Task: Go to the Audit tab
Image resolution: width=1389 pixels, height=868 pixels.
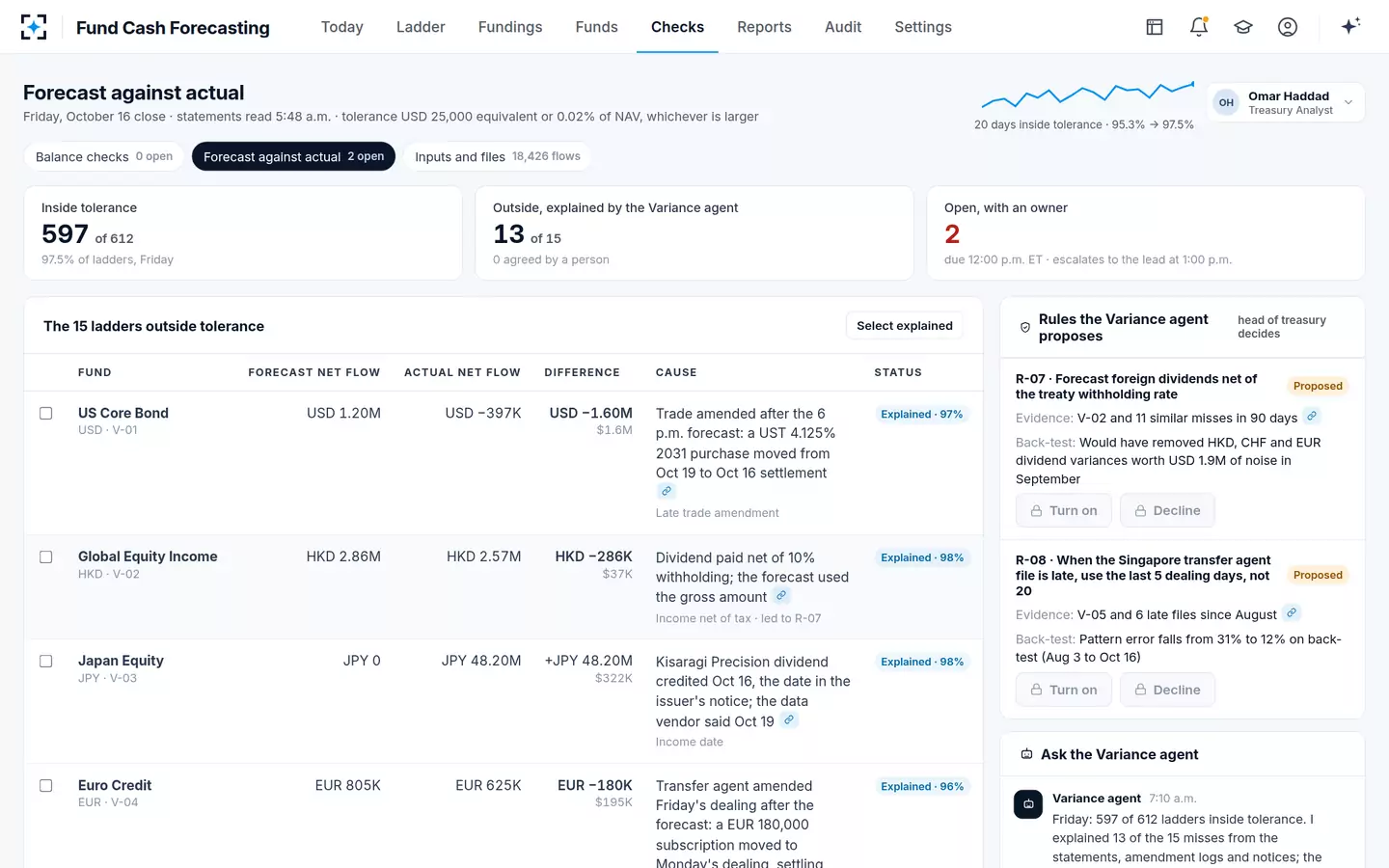Action: tap(843, 27)
